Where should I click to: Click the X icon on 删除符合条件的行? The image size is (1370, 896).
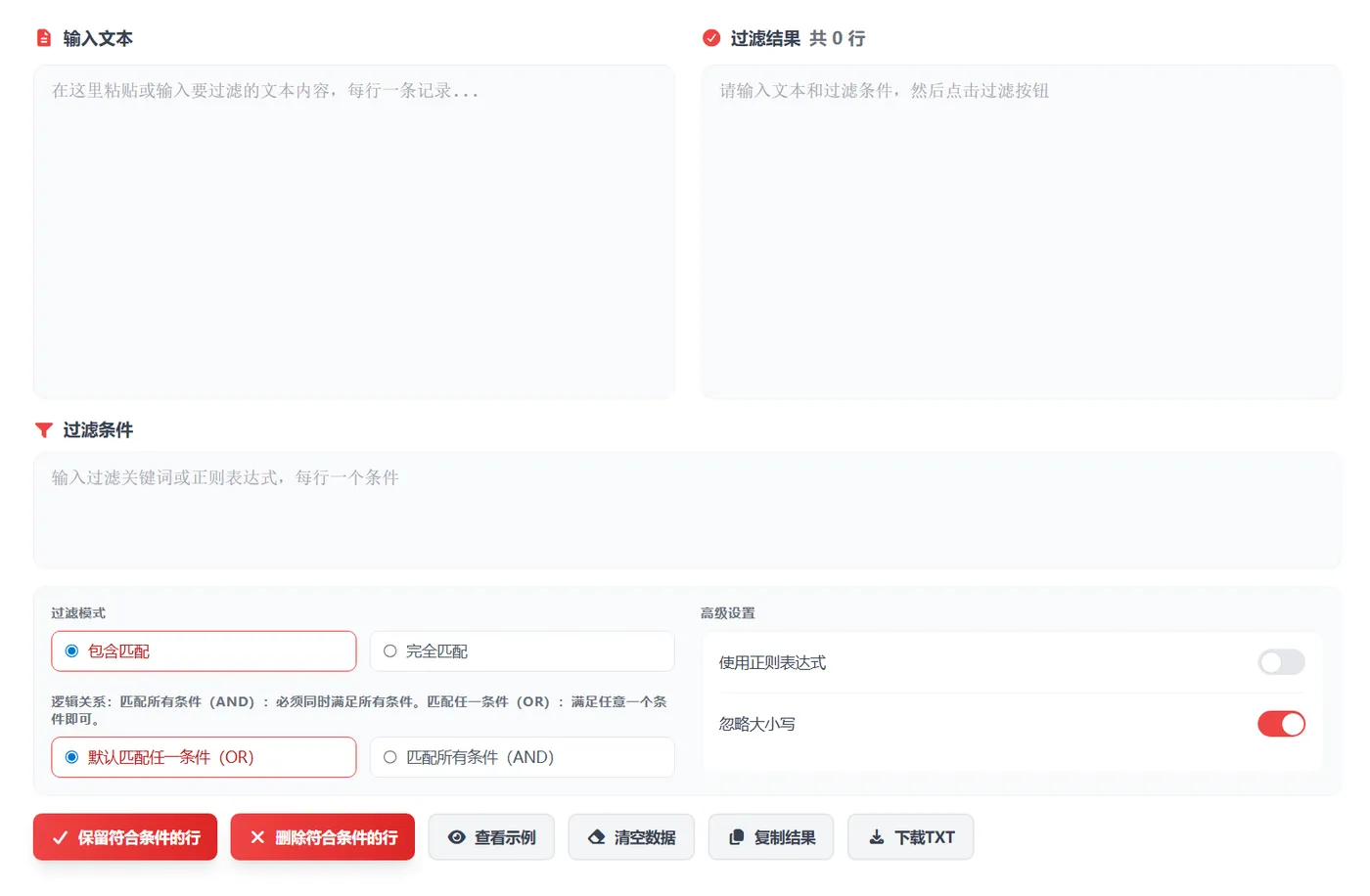pyautogui.click(x=256, y=836)
